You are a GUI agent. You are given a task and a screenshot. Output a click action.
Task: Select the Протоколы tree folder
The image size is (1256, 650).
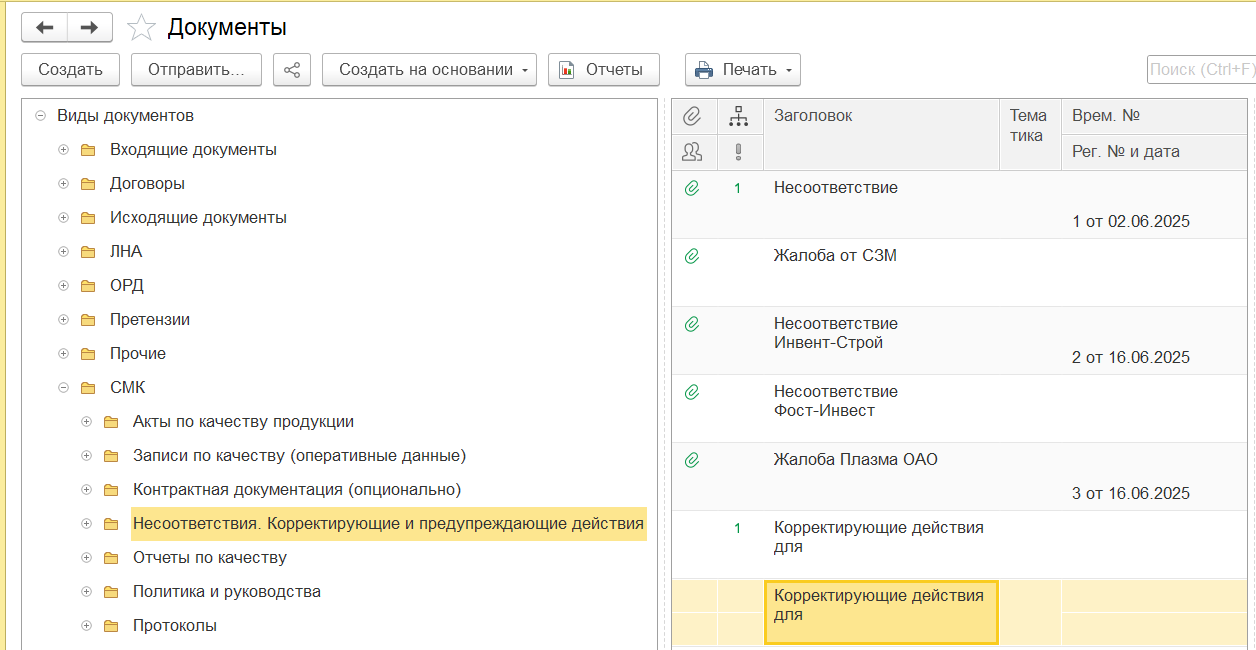174,626
